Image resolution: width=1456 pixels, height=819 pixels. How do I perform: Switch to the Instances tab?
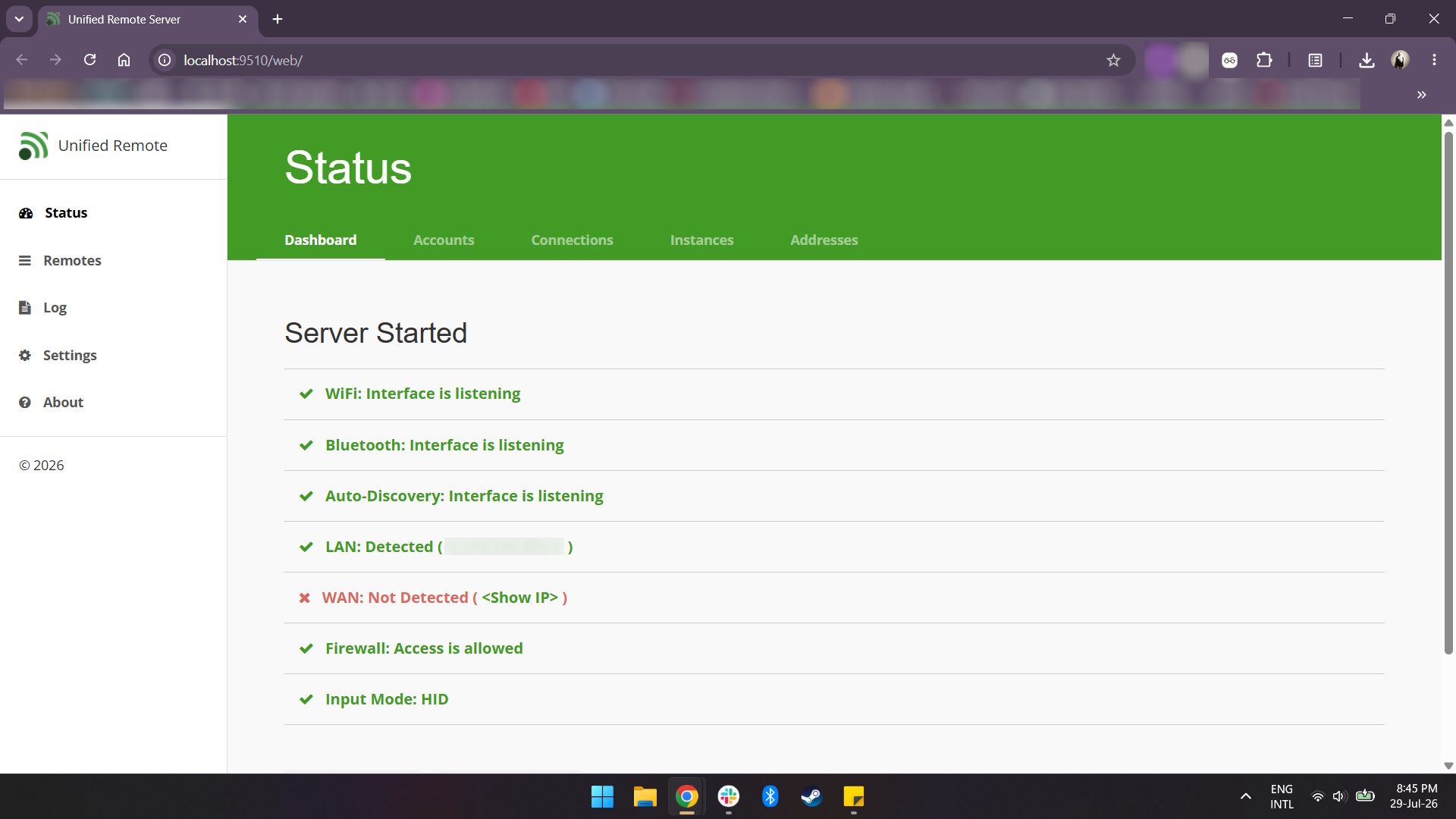click(702, 240)
